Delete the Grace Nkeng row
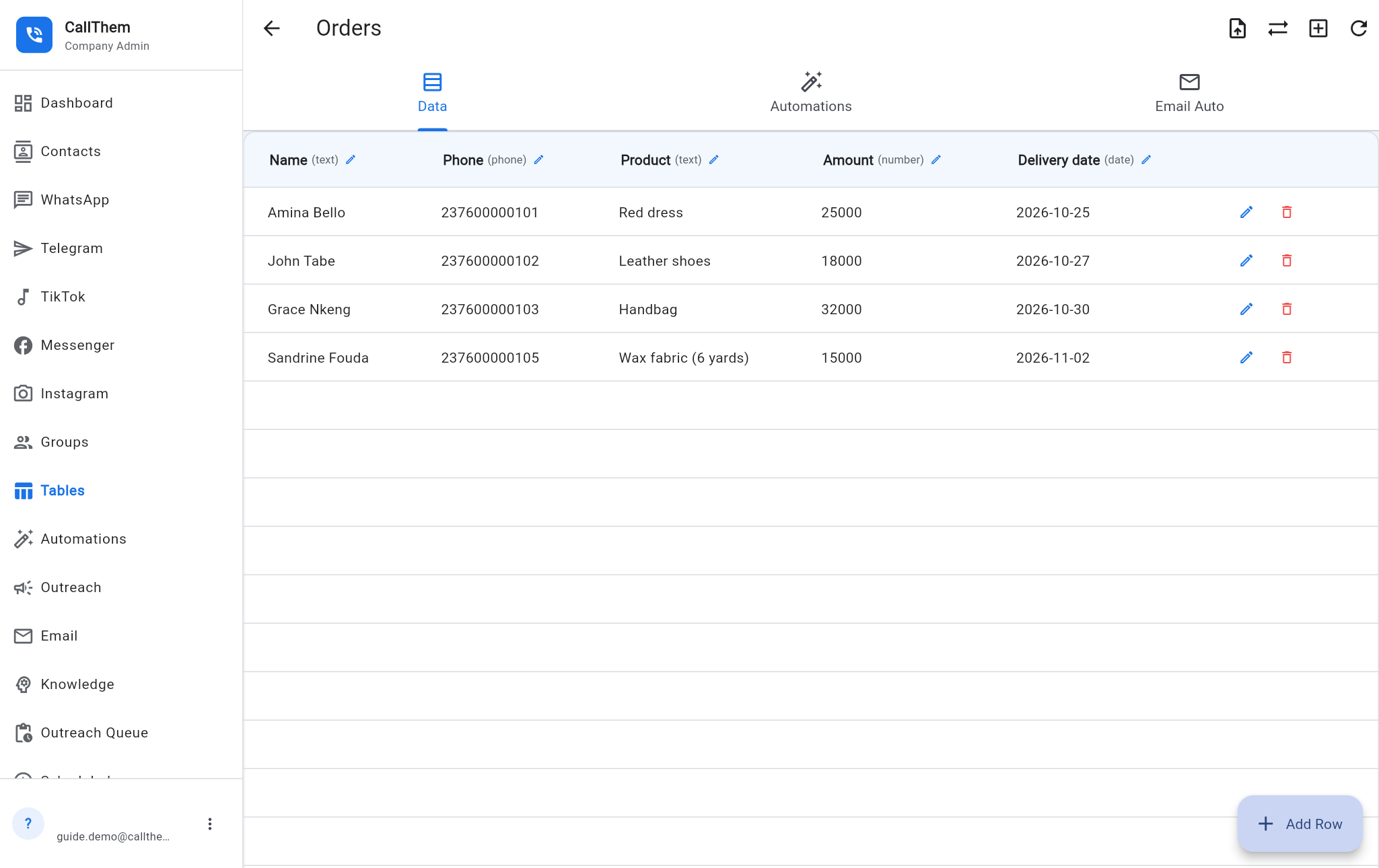The image size is (1379, 868). coord(1287,310)
